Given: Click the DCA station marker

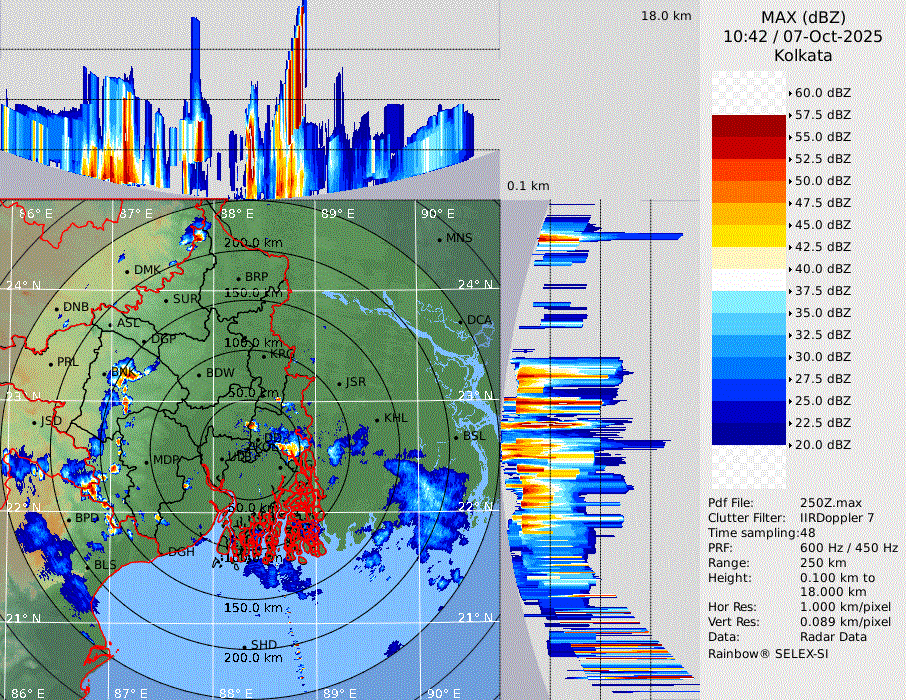Looking at the screenshot, I should click(x=461, y=321).
